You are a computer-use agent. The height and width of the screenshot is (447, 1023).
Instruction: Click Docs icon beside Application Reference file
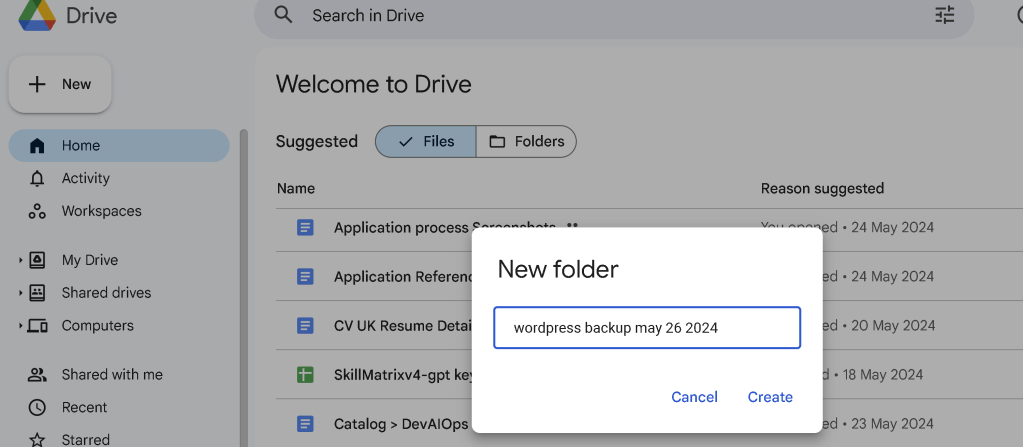click(x=305, y=277)
